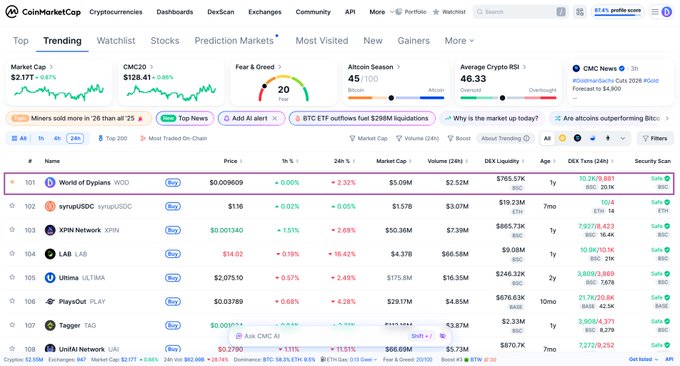Click the incognito icon in Ask CMC AI
The width and height of the screenshot is (680, 366).
click(442, 336)
